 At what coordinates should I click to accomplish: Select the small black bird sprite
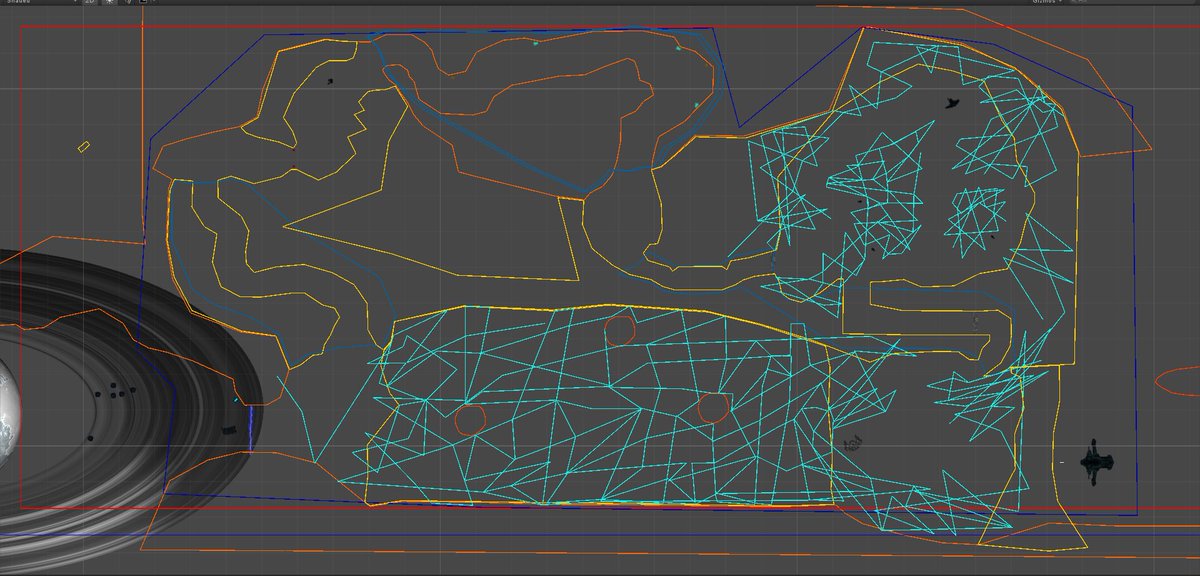pos(950,101)
